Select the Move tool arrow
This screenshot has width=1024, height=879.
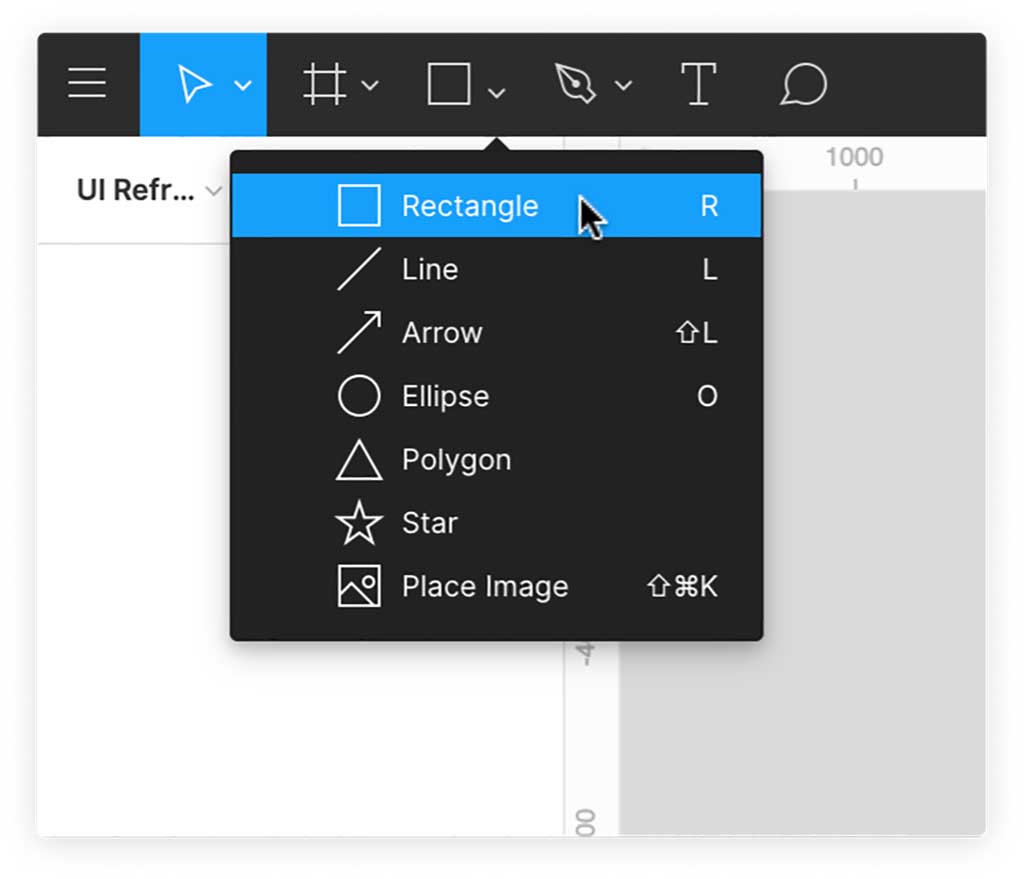click(x=193, y=84)
